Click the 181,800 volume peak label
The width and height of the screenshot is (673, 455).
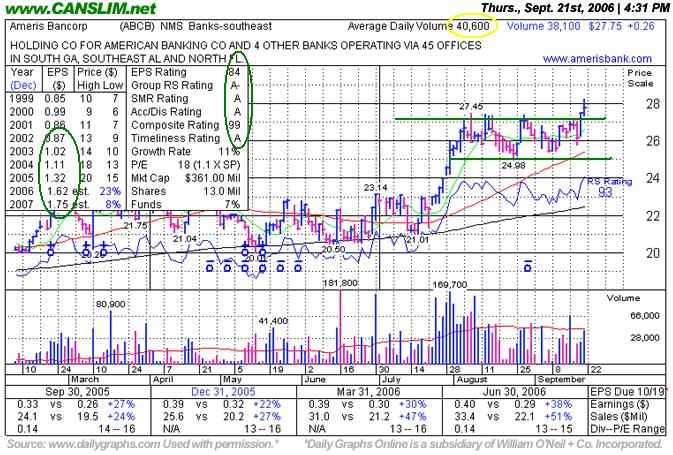click(340, 283)
